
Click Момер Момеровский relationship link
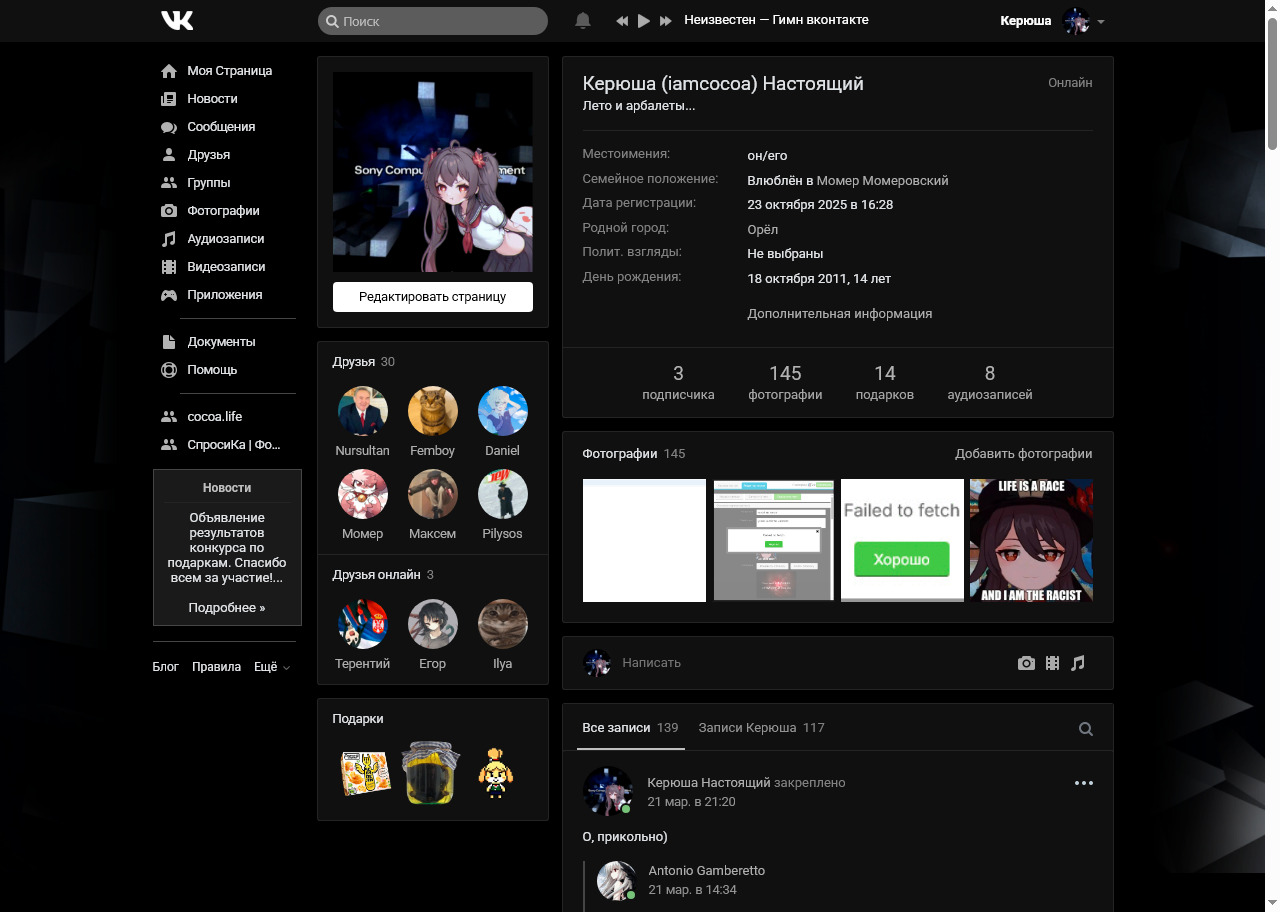click(x=882, y=181)
